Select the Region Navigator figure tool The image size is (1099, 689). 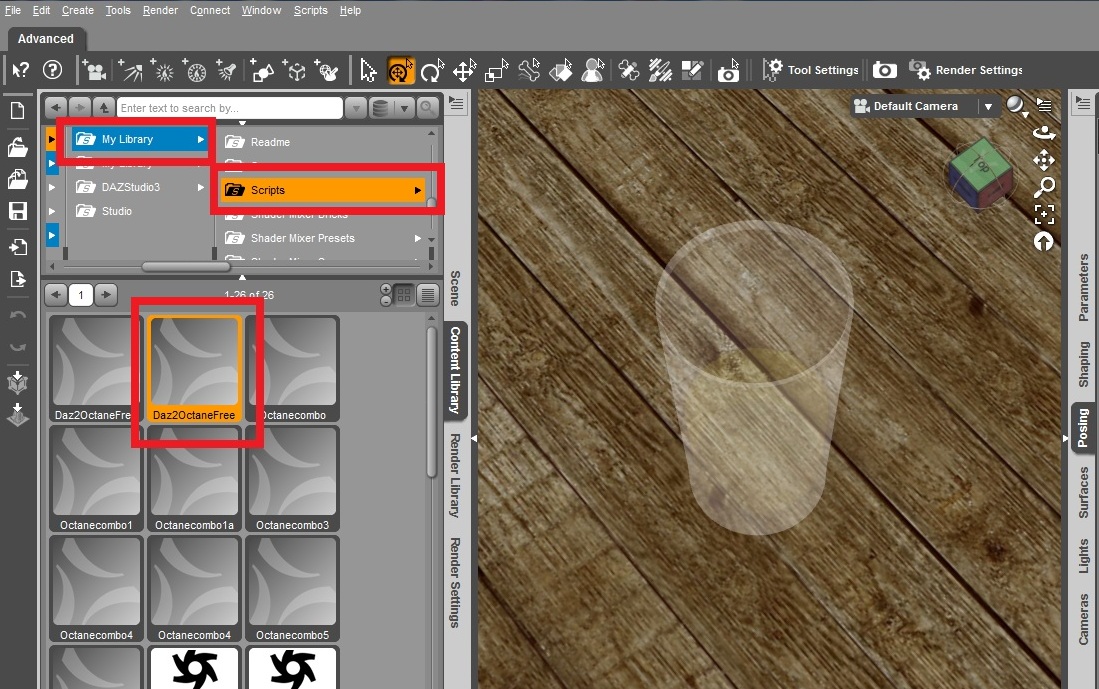[x=593, y=70]
